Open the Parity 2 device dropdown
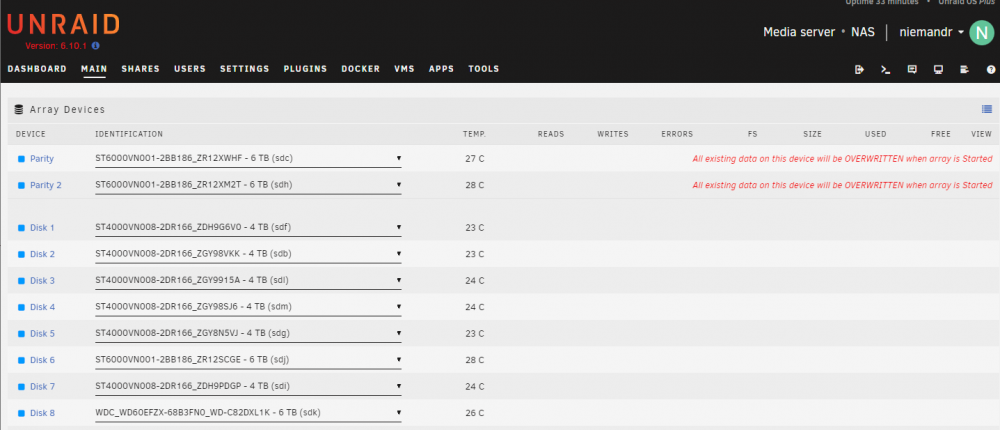This screenshot has height=430, width=1000. pyautogui.click(x=248, y=185)
